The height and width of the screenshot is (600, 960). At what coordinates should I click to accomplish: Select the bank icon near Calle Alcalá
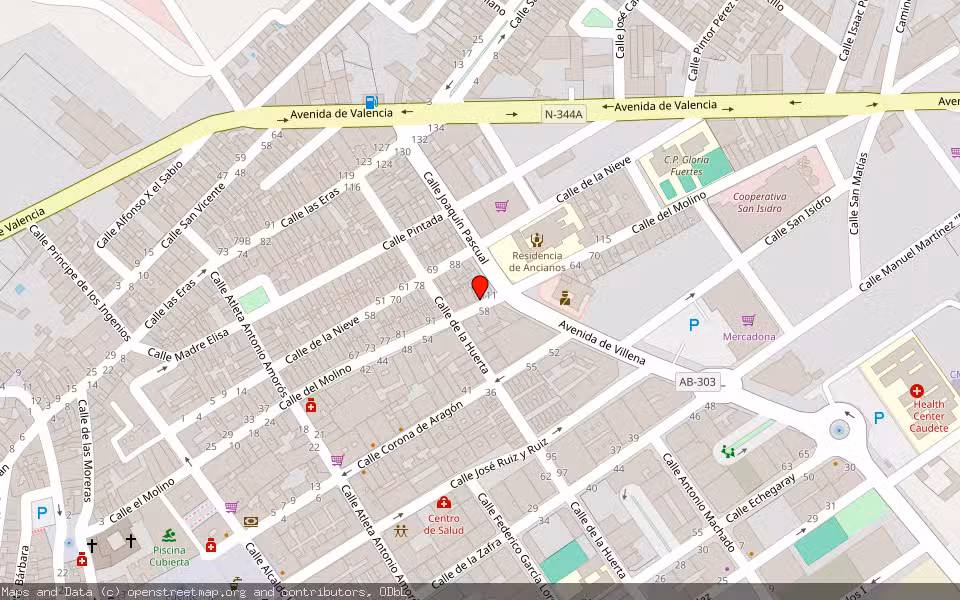251,522
